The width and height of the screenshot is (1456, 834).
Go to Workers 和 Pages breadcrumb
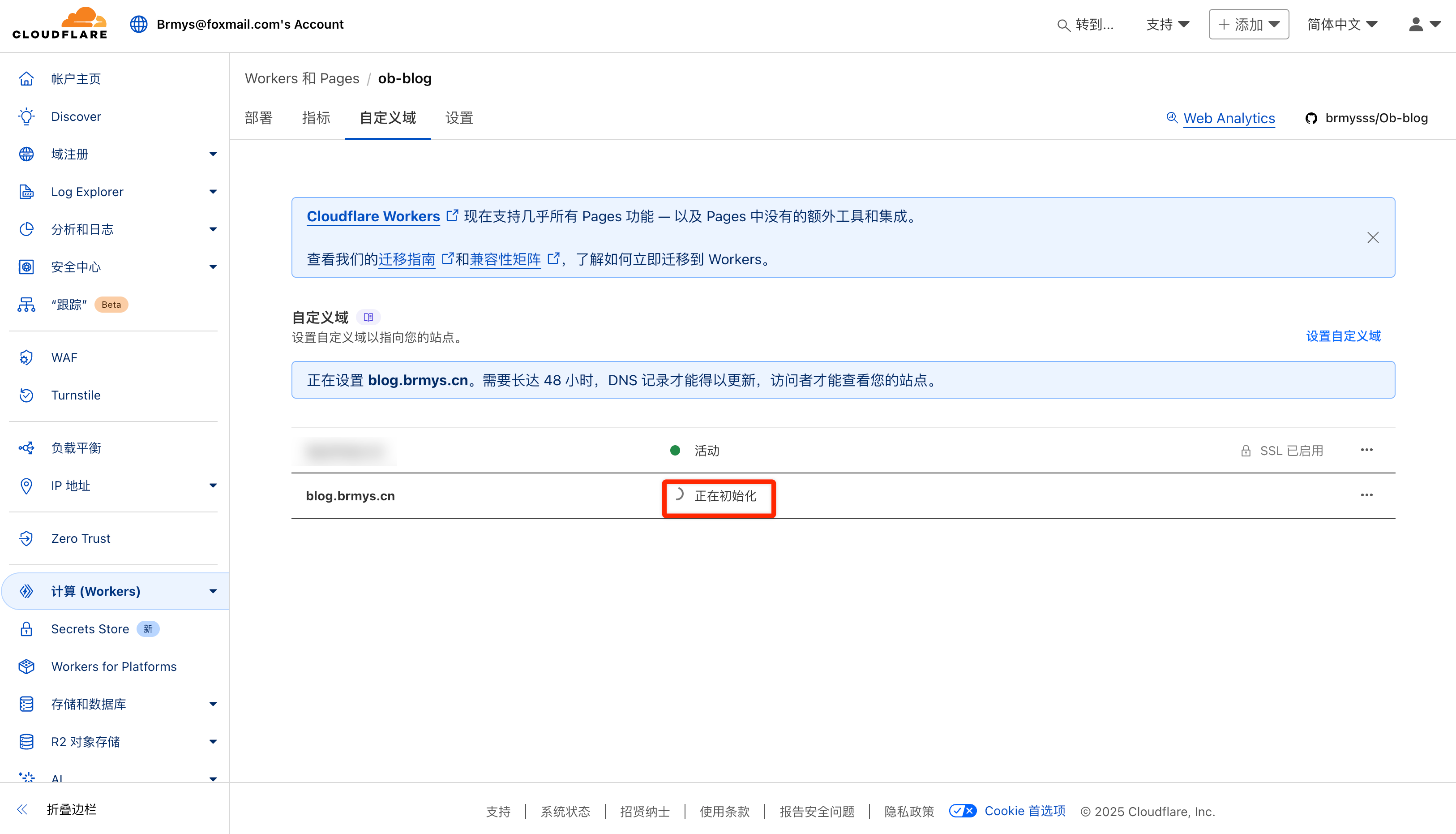click(302, 78)
